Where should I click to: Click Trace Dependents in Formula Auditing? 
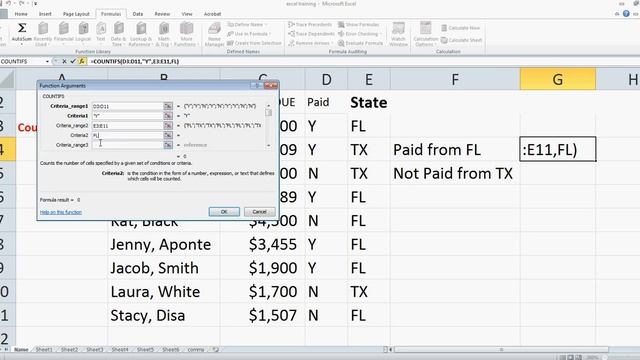(311, 34)
